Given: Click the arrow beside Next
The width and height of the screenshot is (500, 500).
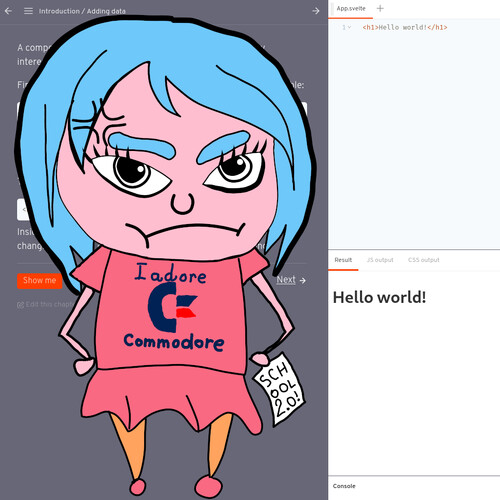Looking at the screenshot, I should pos(303,281).
